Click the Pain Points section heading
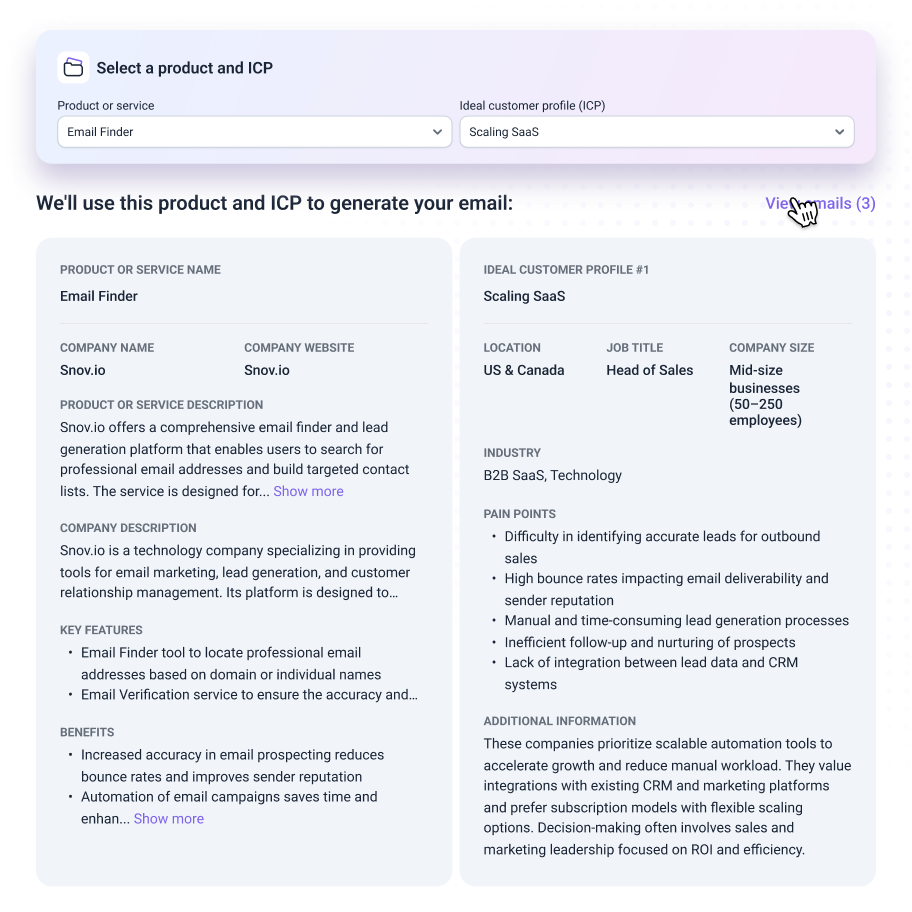This screenshot has width=912, height=912. 519,514
